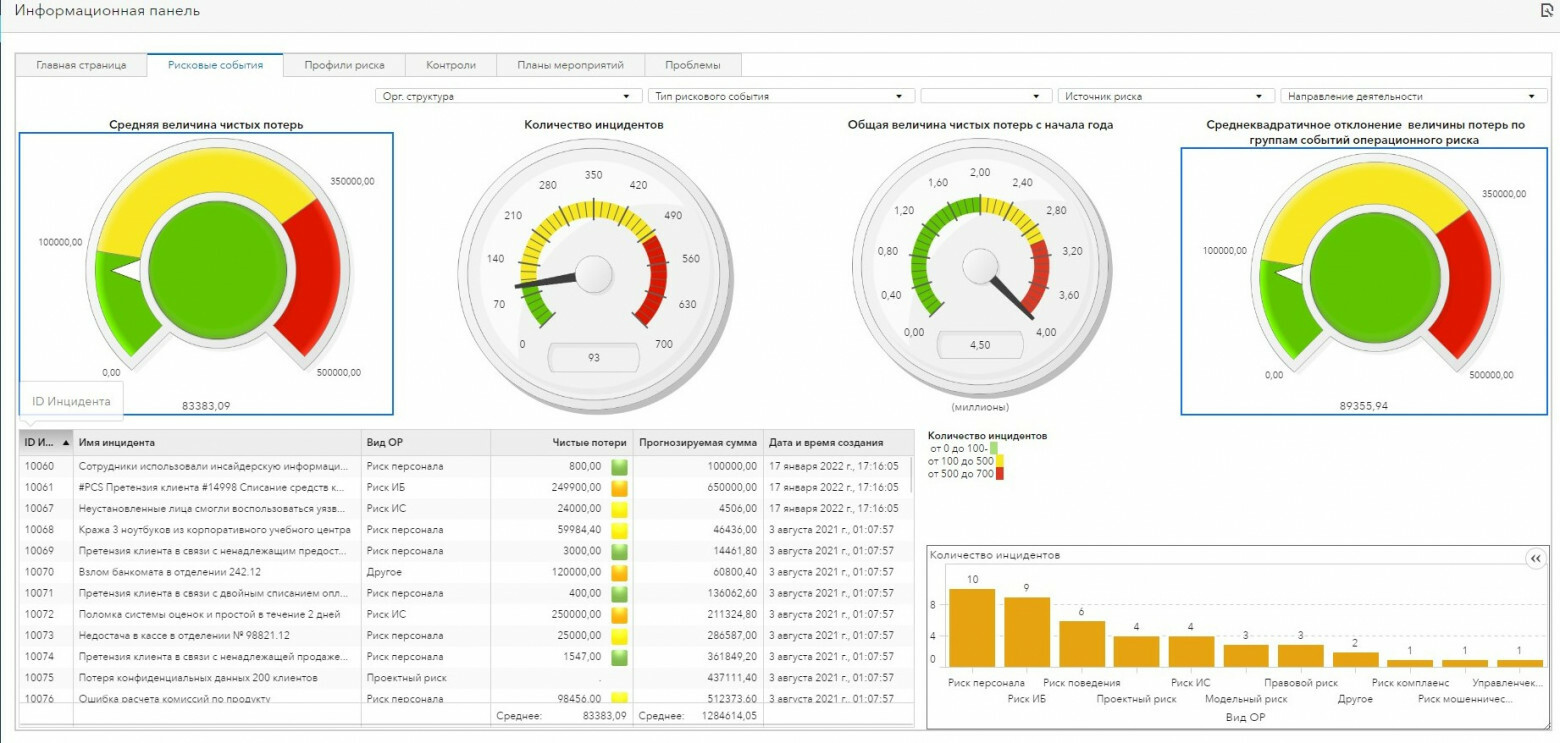The width and height of the screenshot is (1560, 743).
Task: Sort by Дата и время создания header
Action: tap(838, 442)
